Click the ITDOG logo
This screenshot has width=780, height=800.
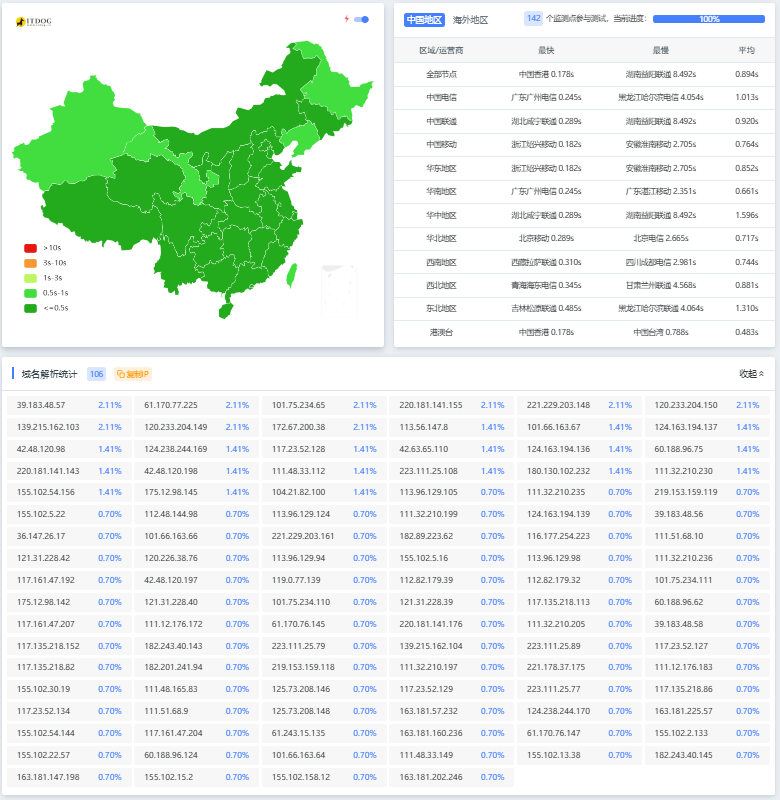click(34, 22)
